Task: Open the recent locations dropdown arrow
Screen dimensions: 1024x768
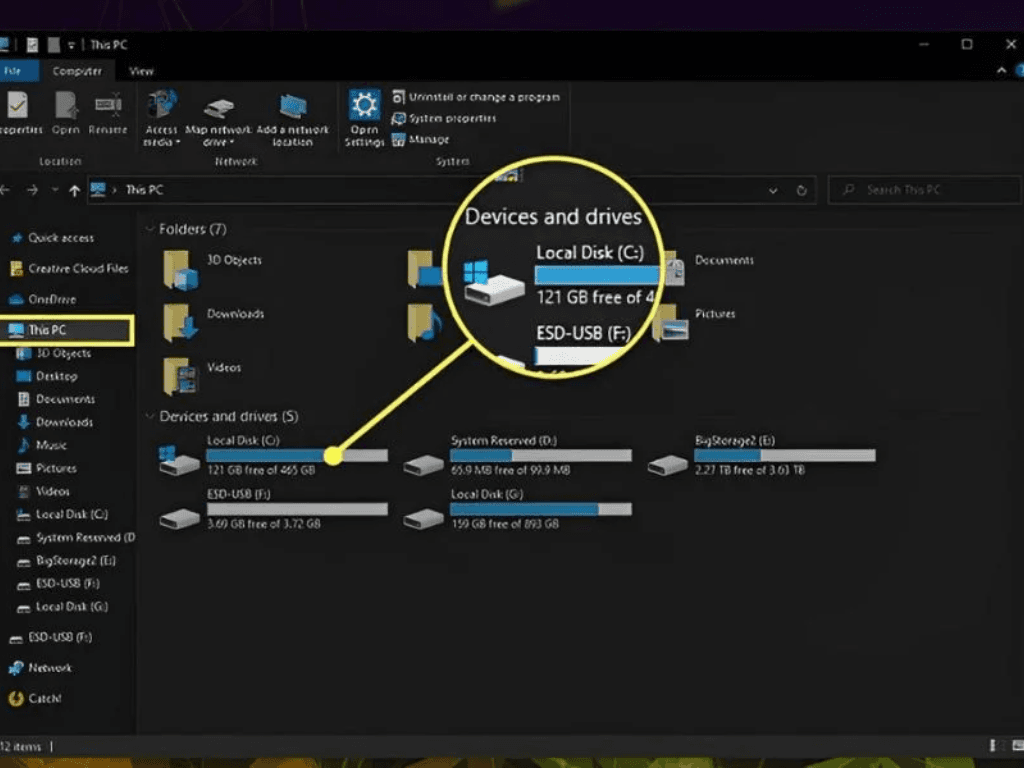Action: 55,190
